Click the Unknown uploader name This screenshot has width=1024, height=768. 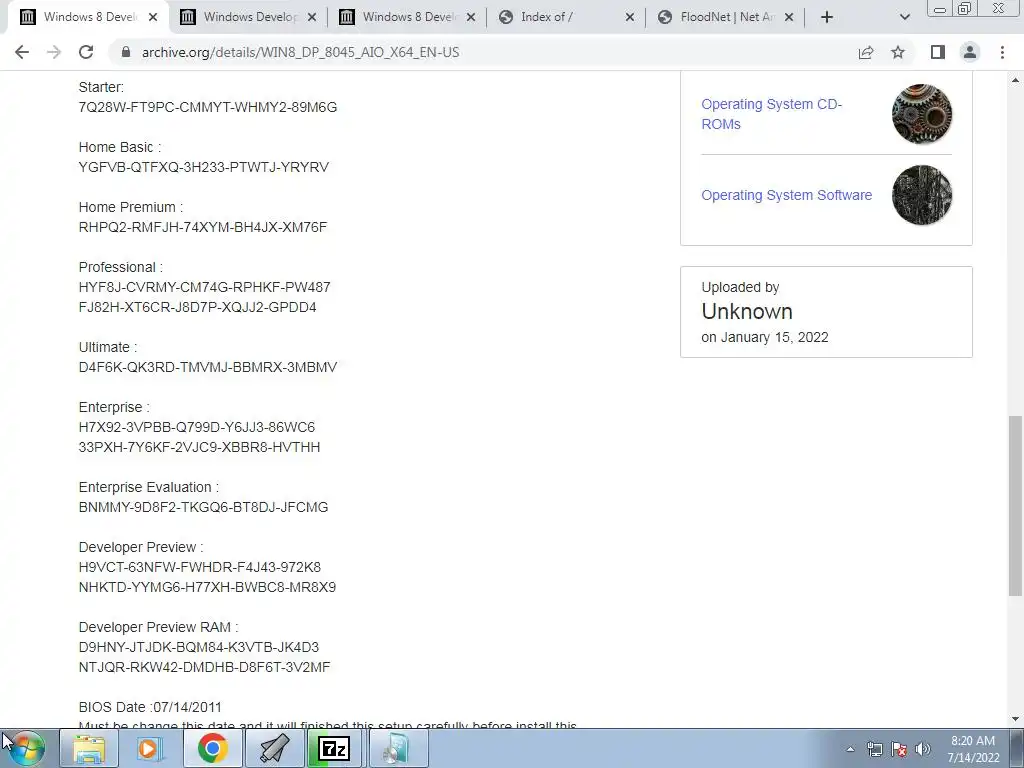point(747,312)
